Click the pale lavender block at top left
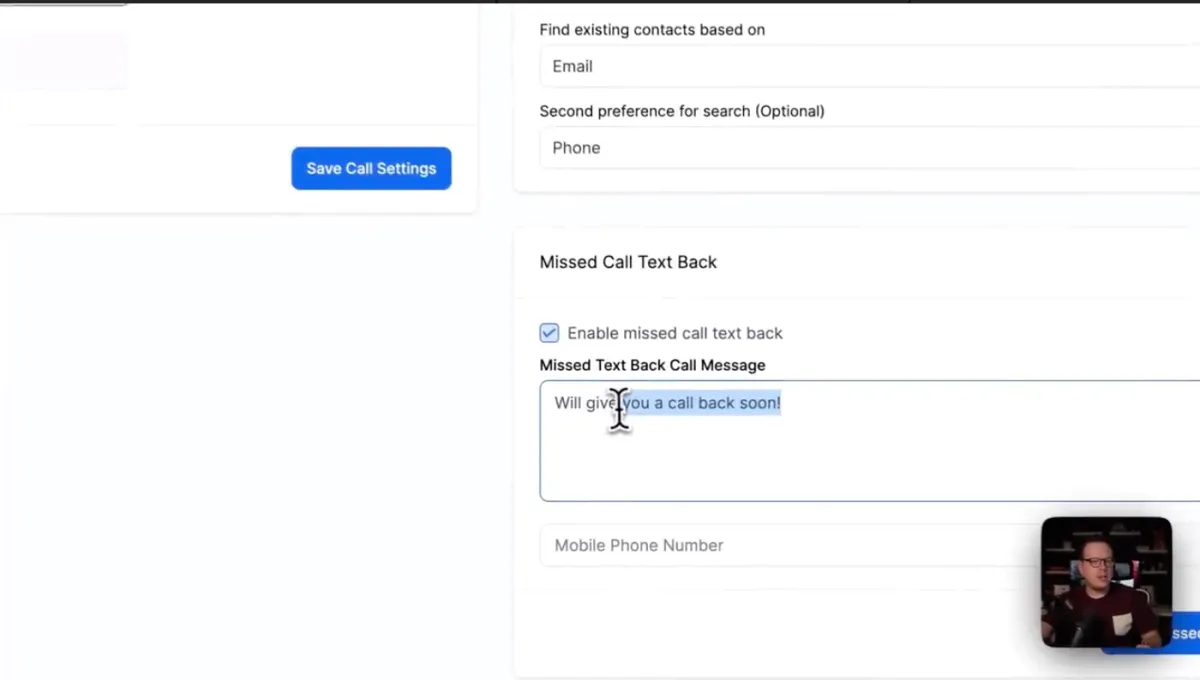The height and width of the screenshot is (680, 1200). [x=64, y=62]
